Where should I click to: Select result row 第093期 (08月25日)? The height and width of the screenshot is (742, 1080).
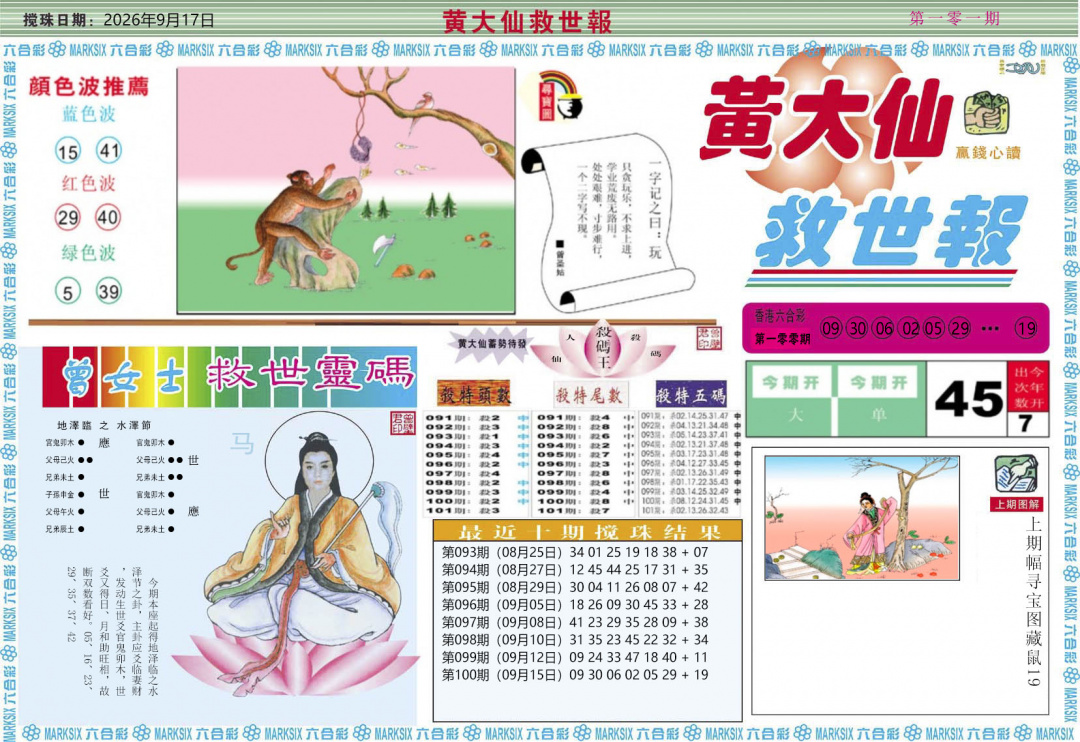(x=575, y=552)
